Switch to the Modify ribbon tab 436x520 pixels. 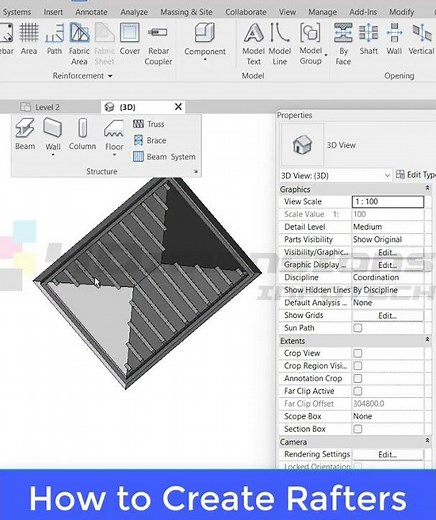(x=402, y=12)
